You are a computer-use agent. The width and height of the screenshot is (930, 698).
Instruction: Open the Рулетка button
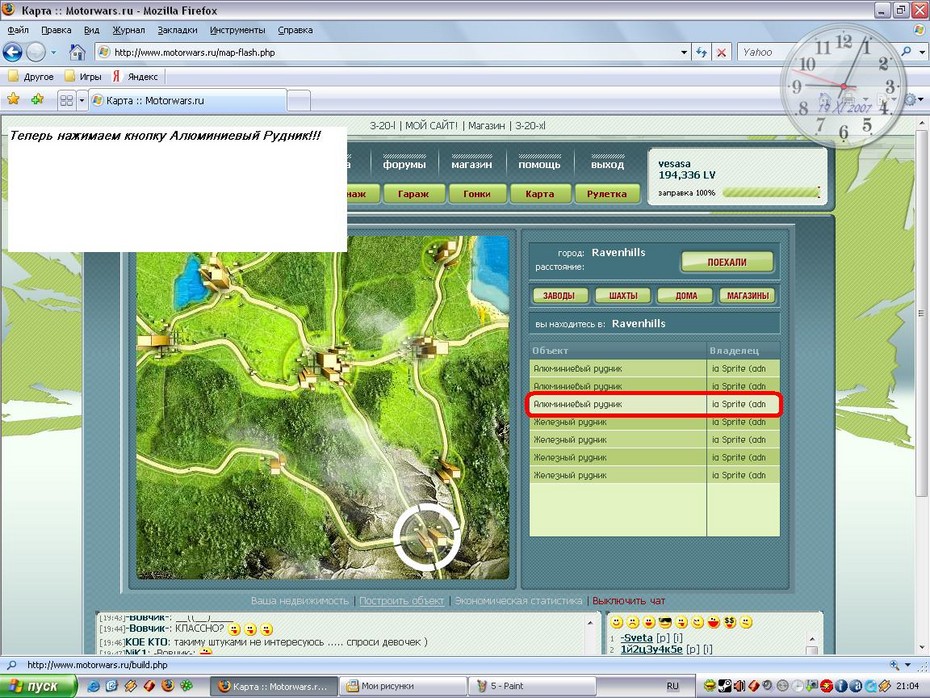607,194
